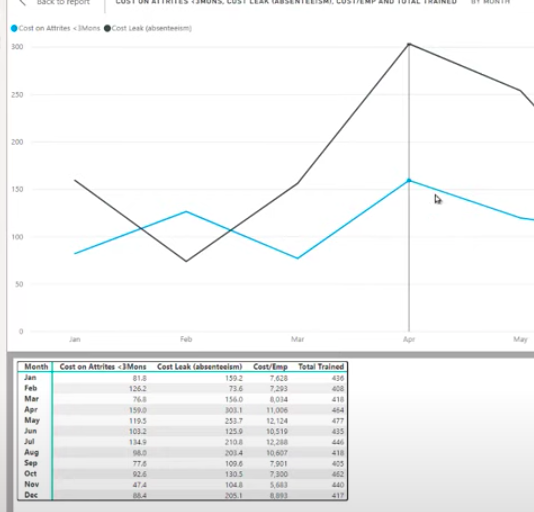534x512 pixels.
Task: Click the Cost Leak (absenteeism) legend label
Action: tap(152, 28)
